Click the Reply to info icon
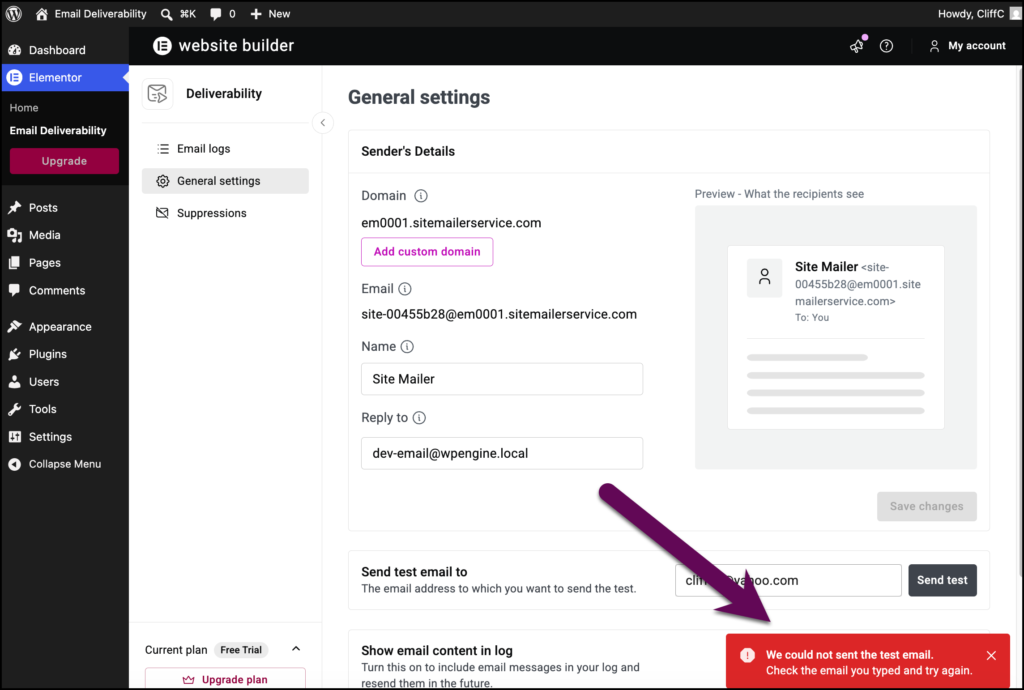This screenshot has width=1024, height=690. pyautogui.click(x=419, y=418)
